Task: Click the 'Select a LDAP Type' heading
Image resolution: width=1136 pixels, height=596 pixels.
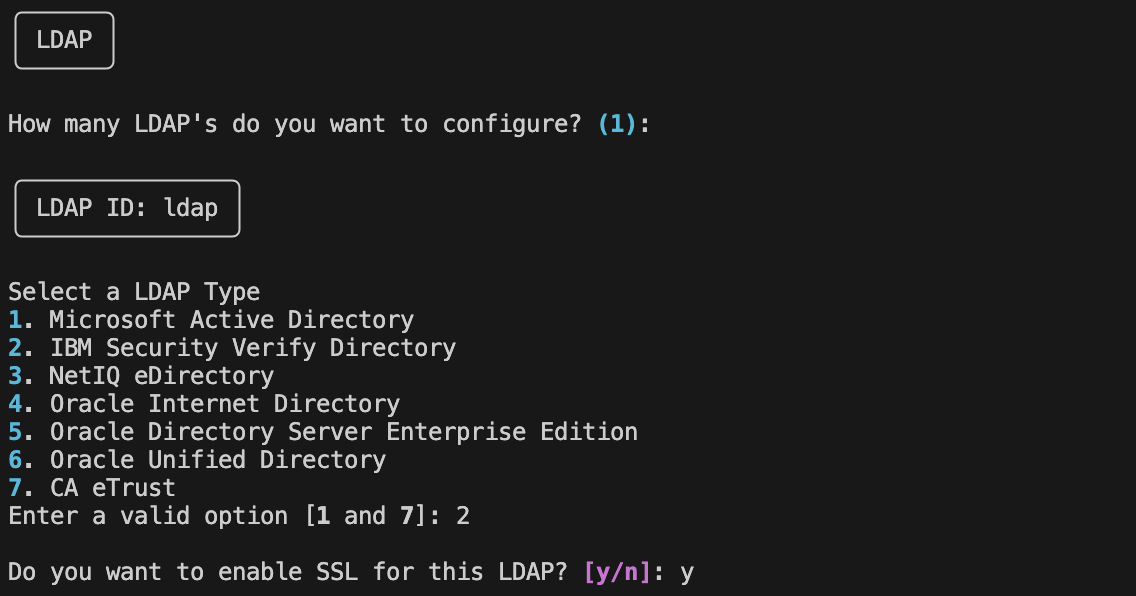Action: click(134, 292)
